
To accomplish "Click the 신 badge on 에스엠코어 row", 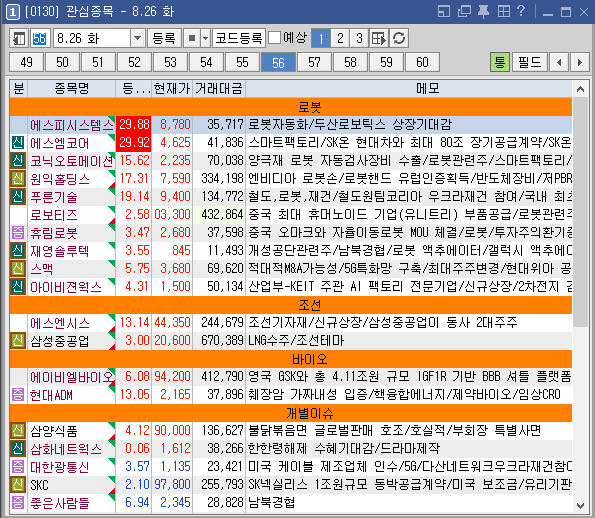I will (18, 142).
